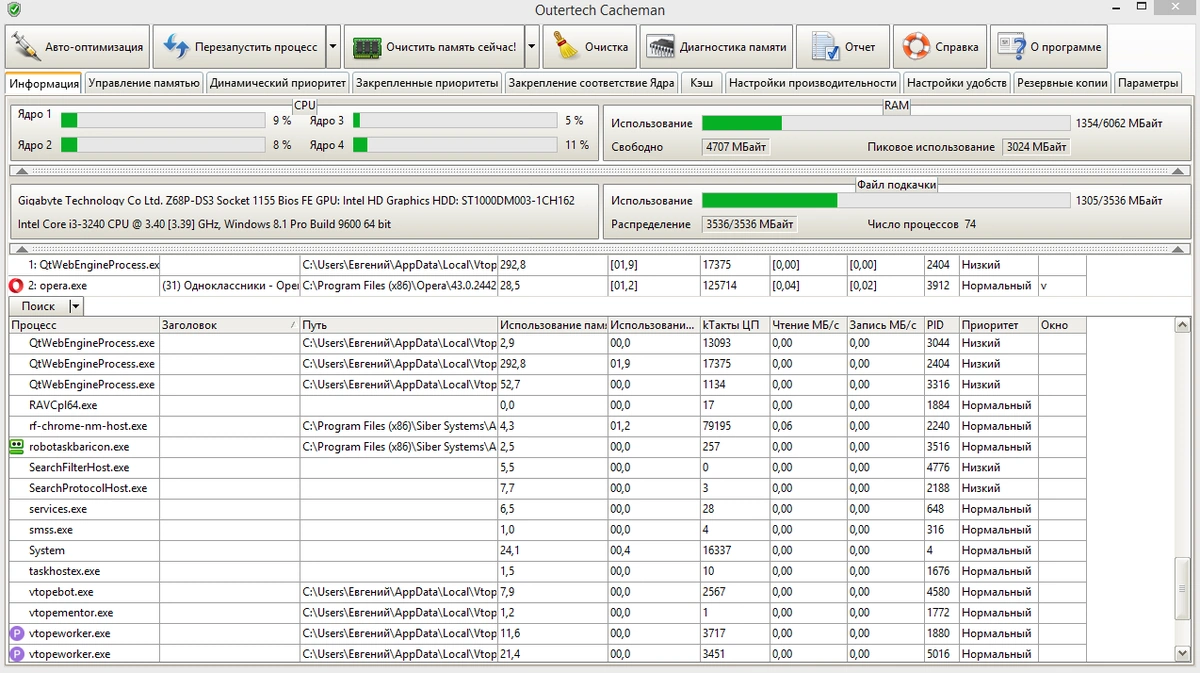Select the smss.exe process
Viewport: 1200px width, 673px height.
click(547, 530)
